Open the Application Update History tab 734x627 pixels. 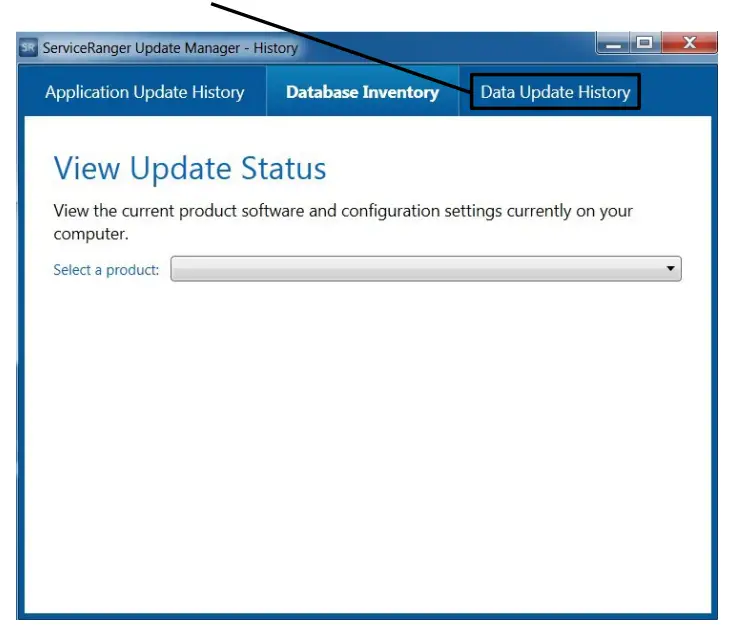coord(145,92)
